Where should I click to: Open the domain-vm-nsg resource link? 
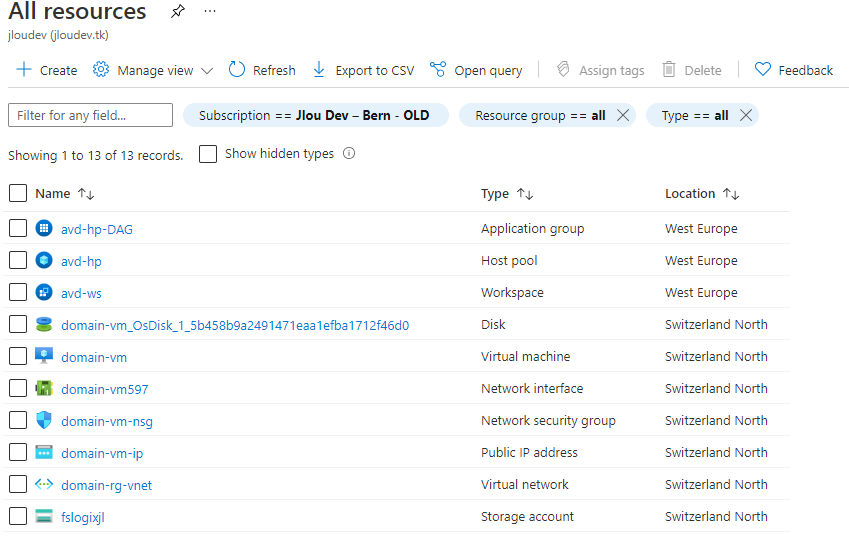[107, 421]
